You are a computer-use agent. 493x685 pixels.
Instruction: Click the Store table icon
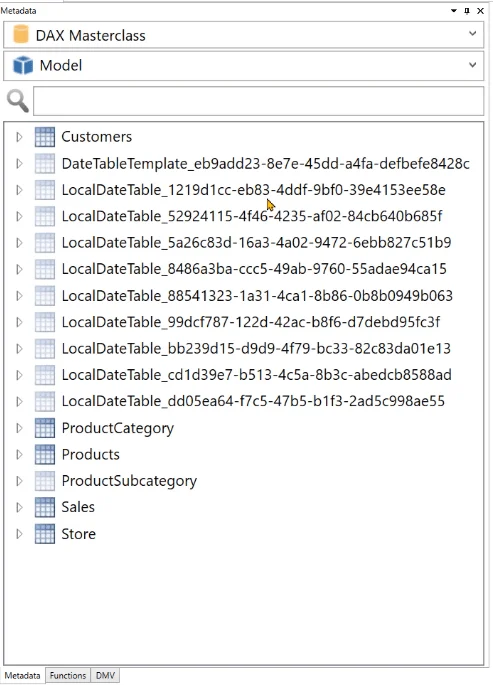[45, 534]
